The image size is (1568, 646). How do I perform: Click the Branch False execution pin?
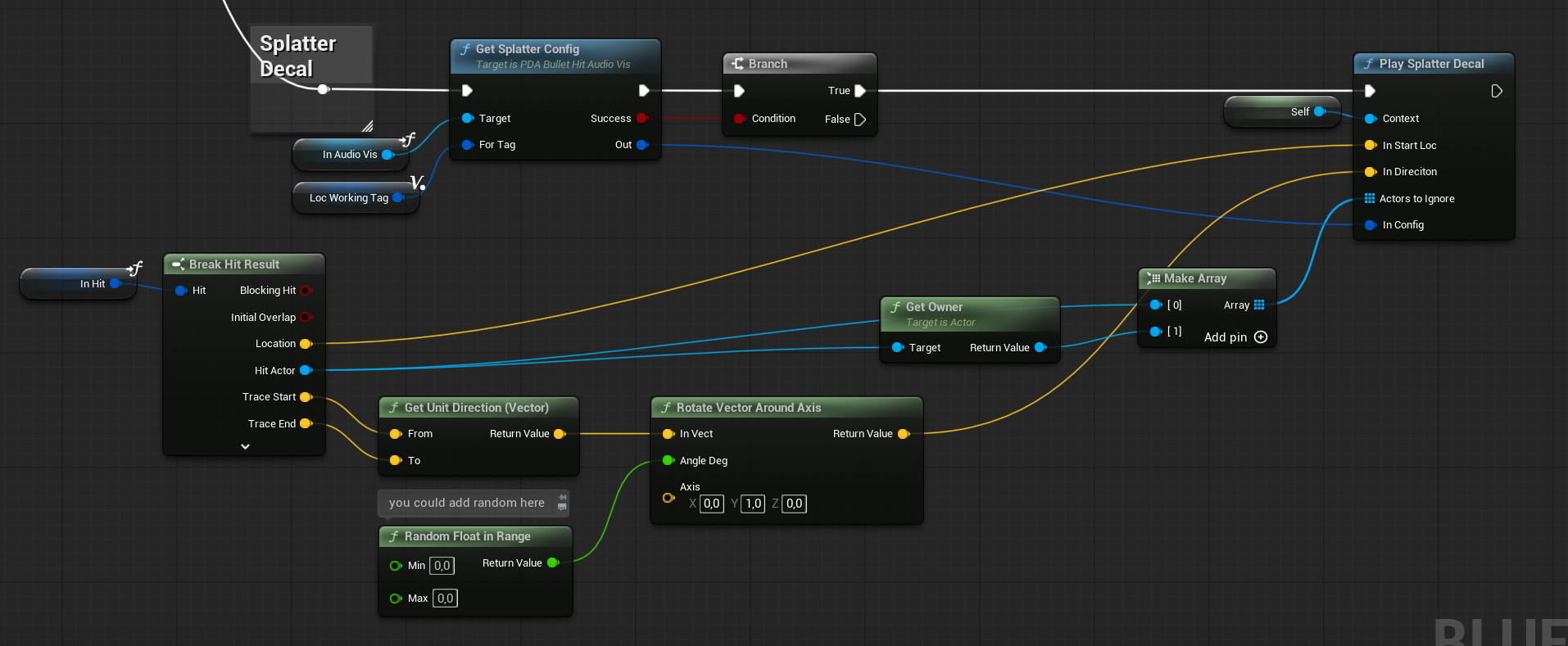click(859, 120)
